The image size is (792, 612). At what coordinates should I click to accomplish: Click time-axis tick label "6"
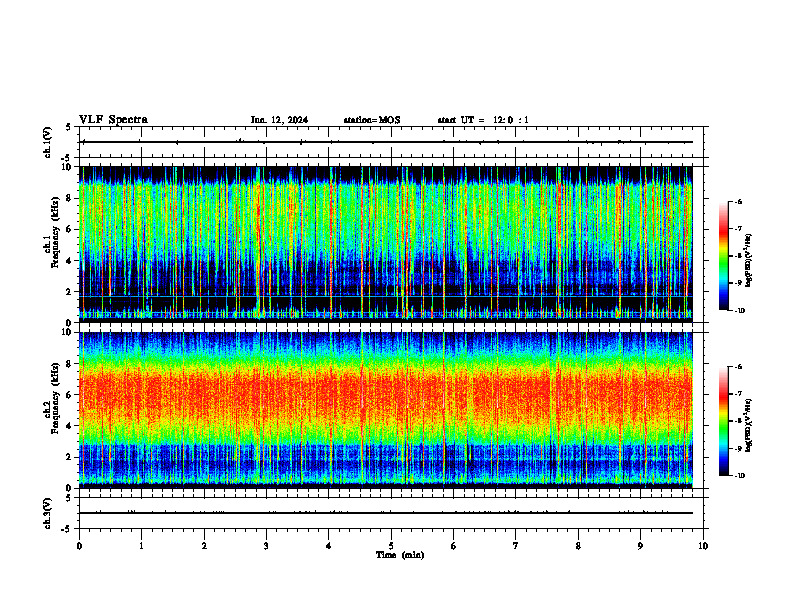pyautogui.click(x=454, y=546)
